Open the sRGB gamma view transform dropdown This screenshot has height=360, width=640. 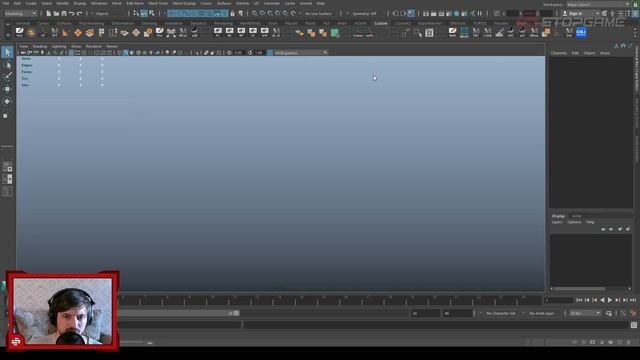click(x=301, y=53)
